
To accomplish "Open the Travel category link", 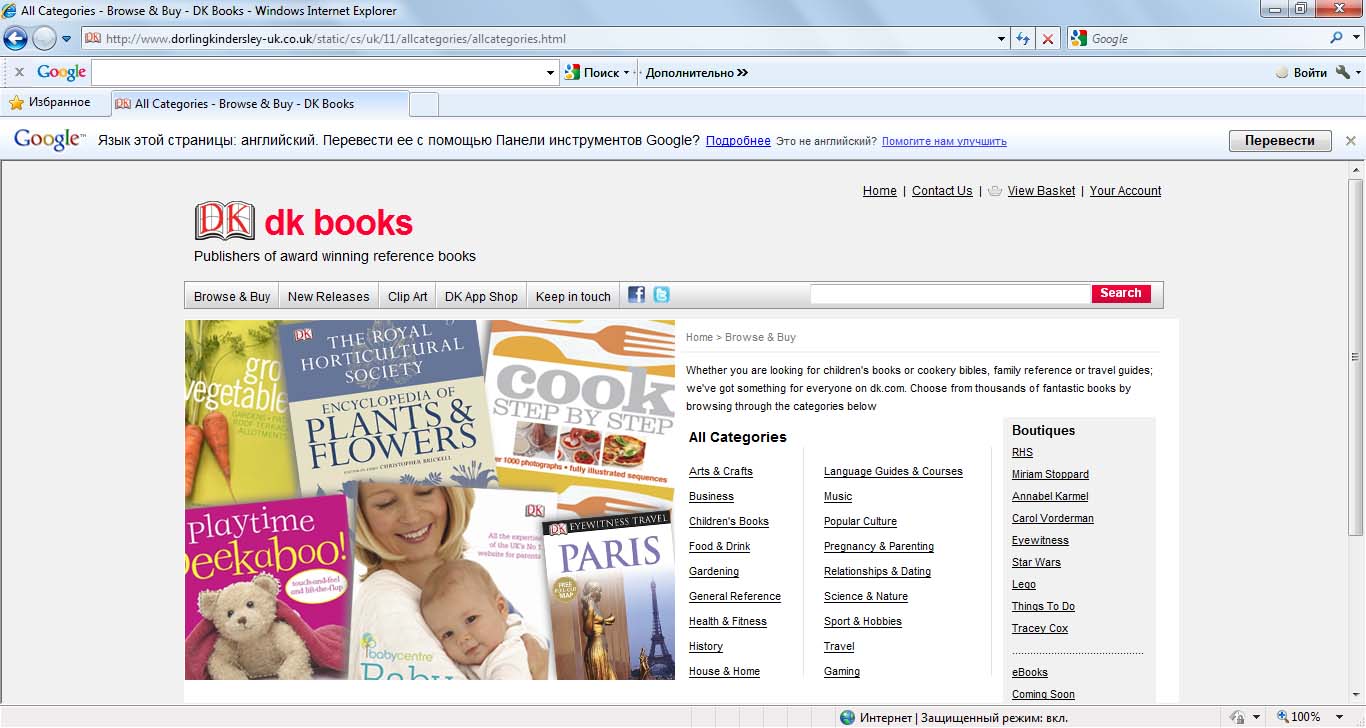I will [x=839, y=647].
